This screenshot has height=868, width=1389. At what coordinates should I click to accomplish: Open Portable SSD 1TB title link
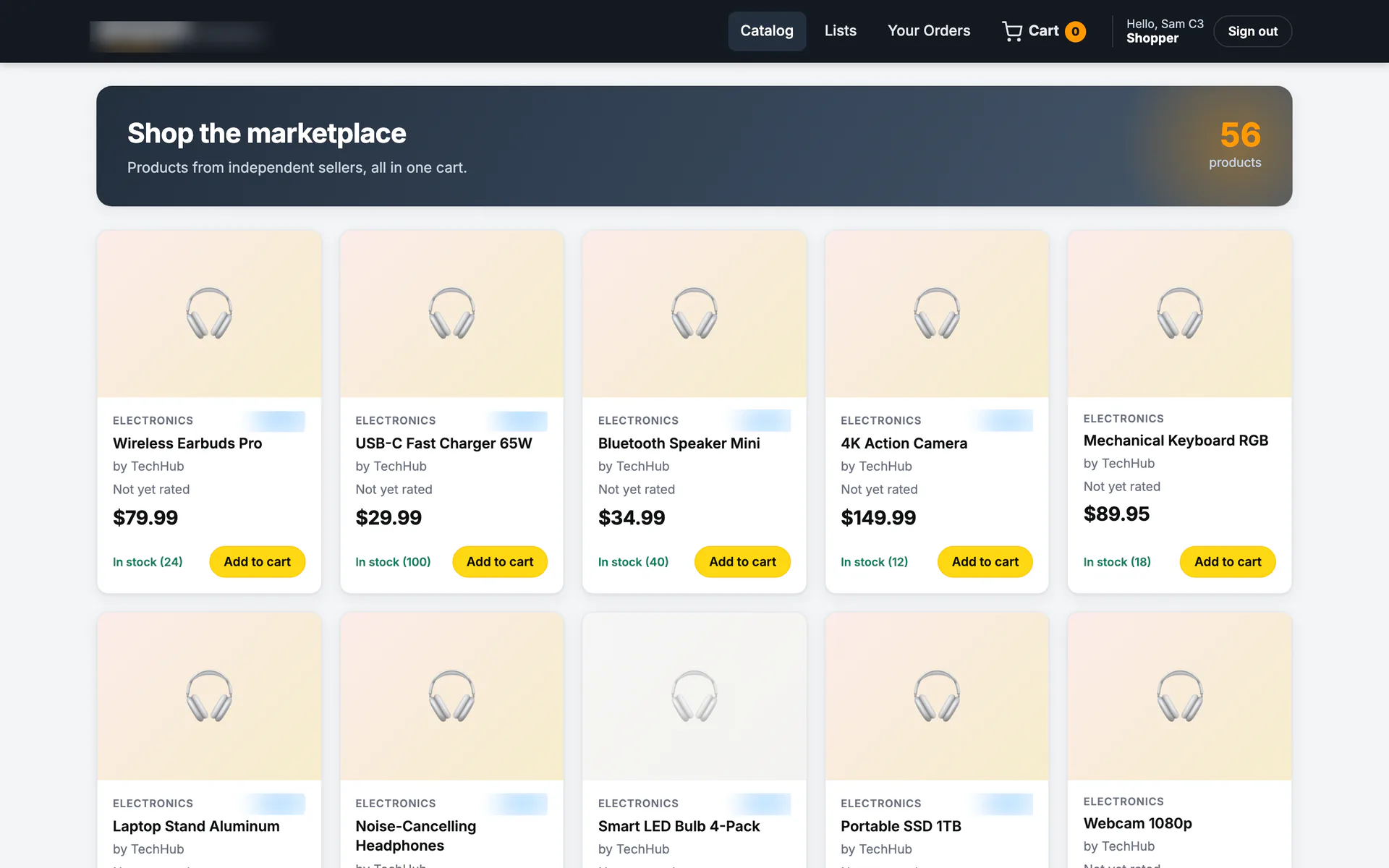point(901,826)
